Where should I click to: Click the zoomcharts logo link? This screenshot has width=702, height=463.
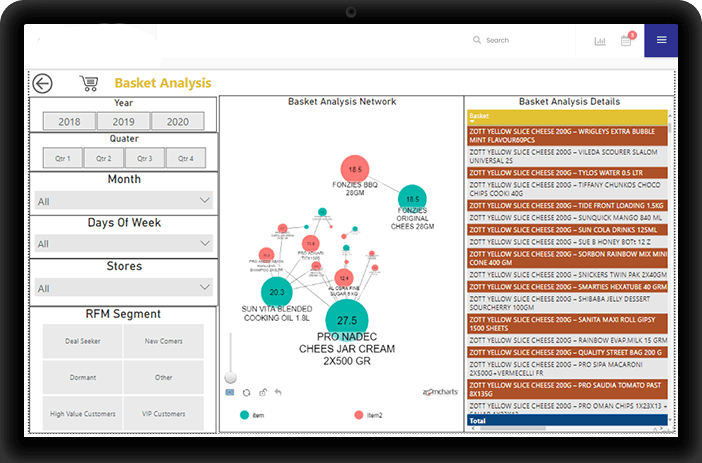[x=440, y=392]
